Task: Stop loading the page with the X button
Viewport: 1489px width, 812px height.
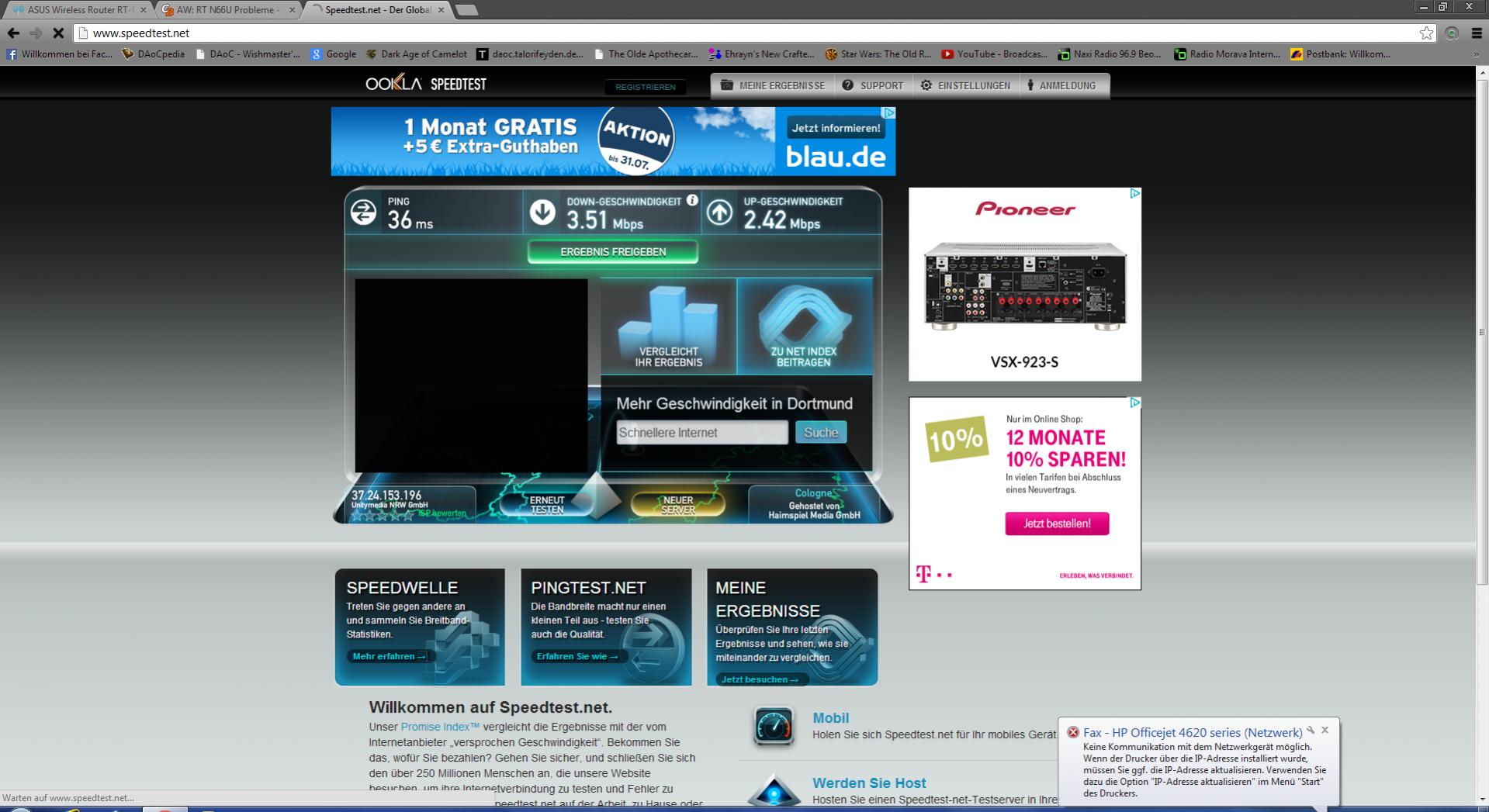Action: [58, 33]
